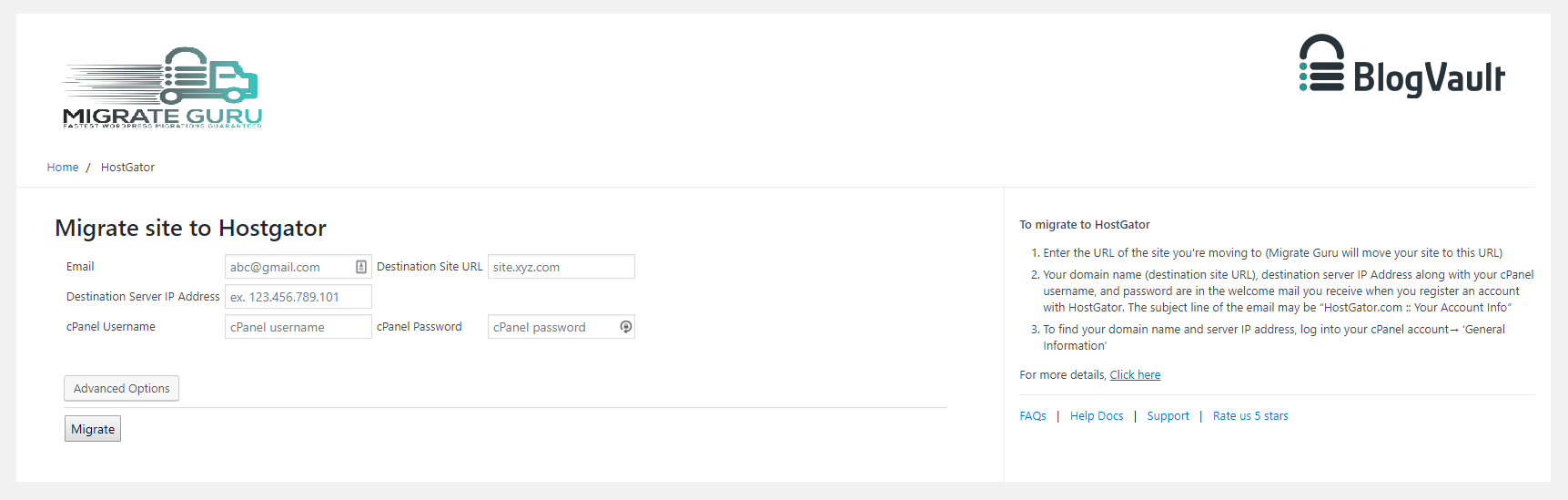Click into the Destination Site URL field
Screen dimensions: 1568x500
pos(561,267)
